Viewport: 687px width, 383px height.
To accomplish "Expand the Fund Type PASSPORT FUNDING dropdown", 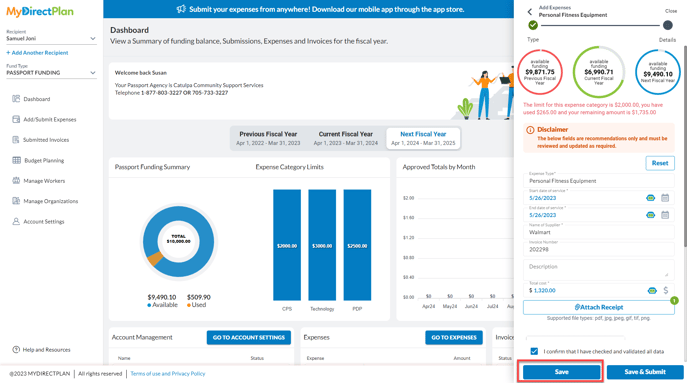I will (x=51, y=73).
